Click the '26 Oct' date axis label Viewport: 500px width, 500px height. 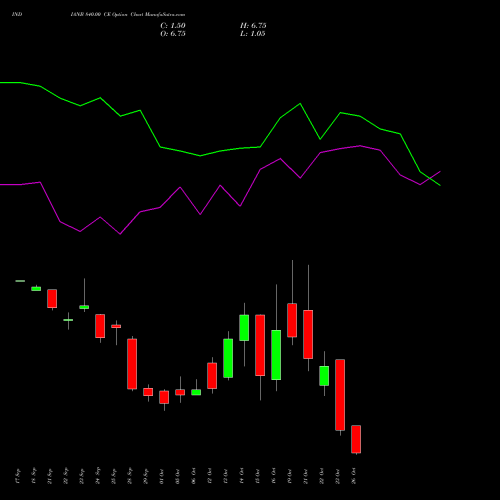coord(354,476)
